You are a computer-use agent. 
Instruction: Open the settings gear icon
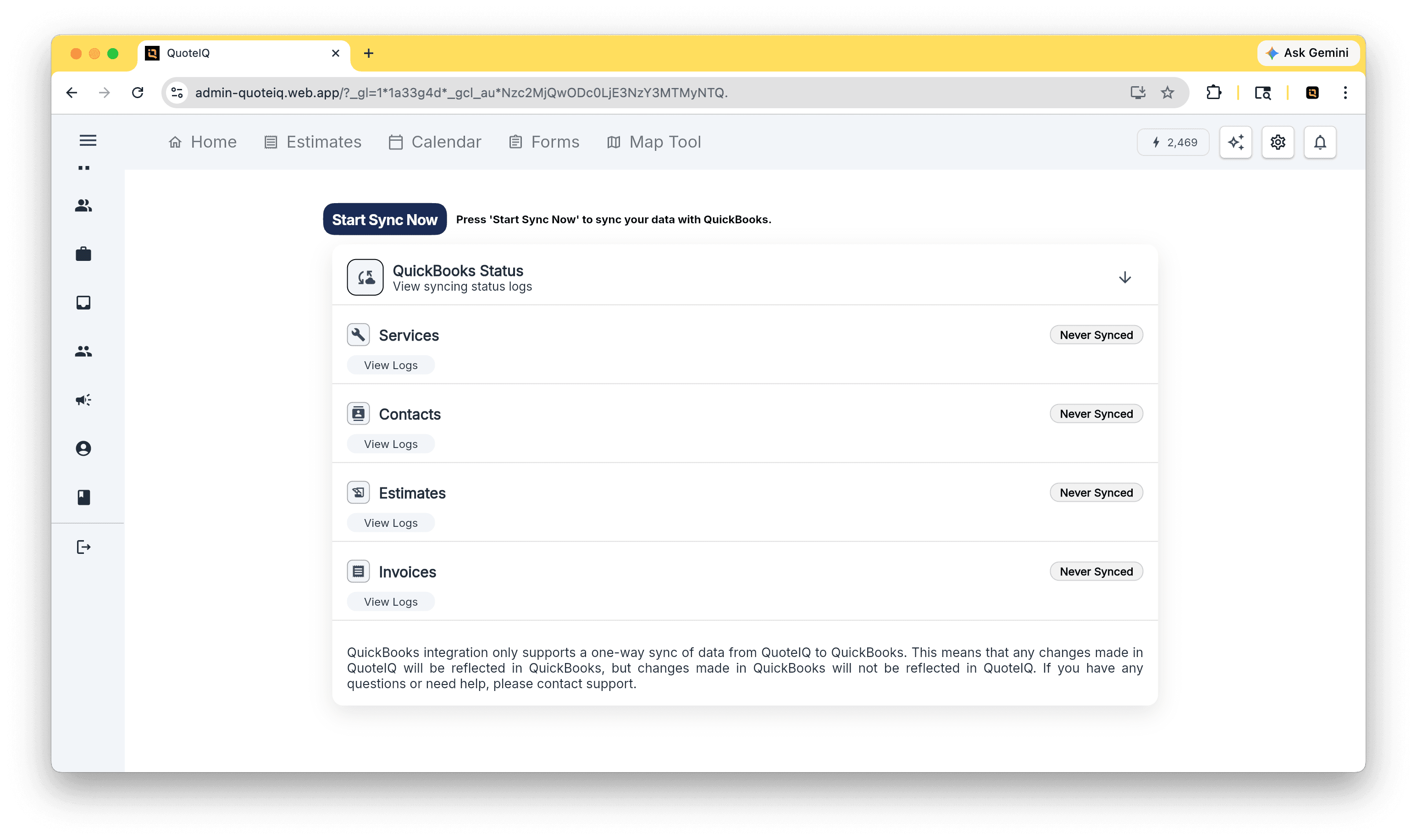1278,142
